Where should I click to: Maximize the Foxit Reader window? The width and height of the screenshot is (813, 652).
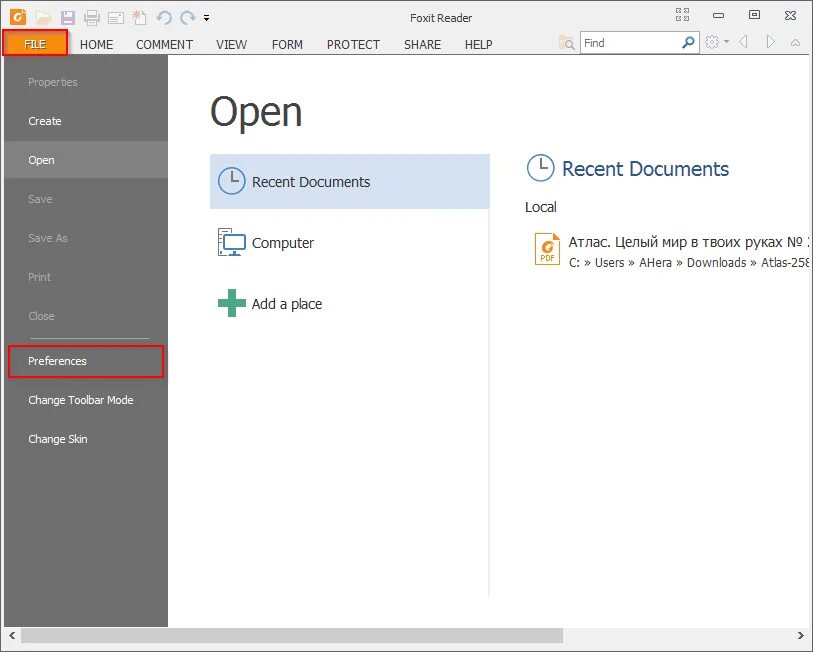coord(754,15)
